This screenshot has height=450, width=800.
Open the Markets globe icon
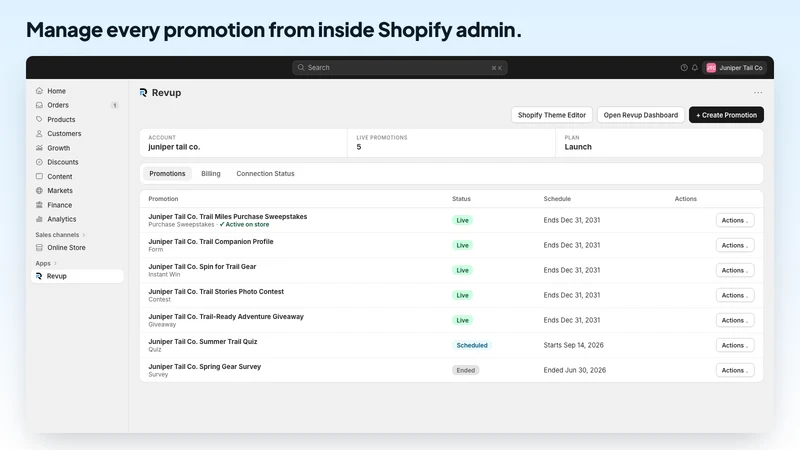point(39,190)
